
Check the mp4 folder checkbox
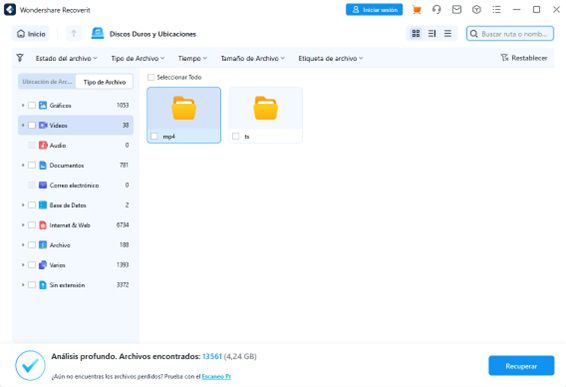(154, 136)
